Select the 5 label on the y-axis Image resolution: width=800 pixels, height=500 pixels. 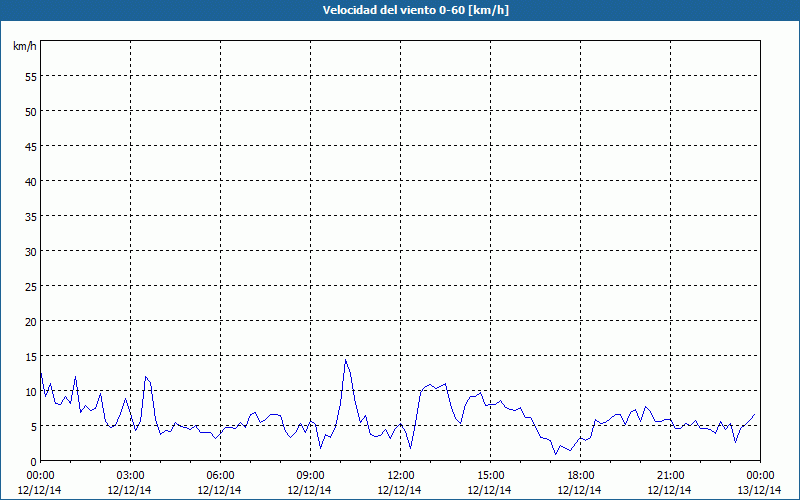coord(34,427)
